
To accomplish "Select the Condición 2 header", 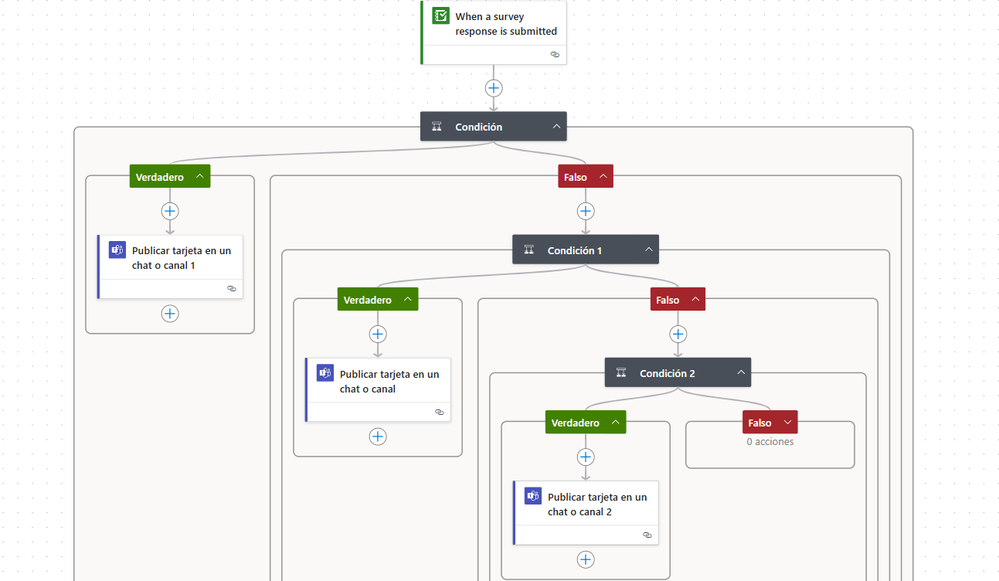I will [667, 373].
